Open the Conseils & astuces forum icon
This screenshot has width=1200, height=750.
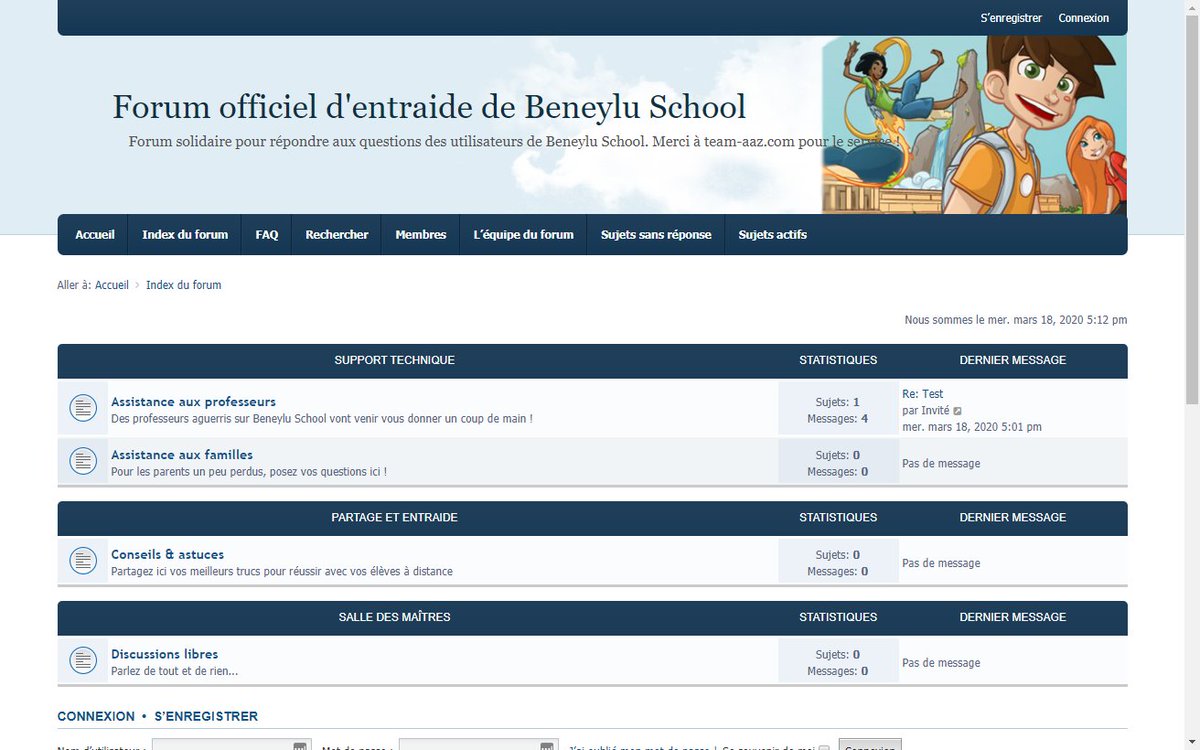[x=83, y=561]
